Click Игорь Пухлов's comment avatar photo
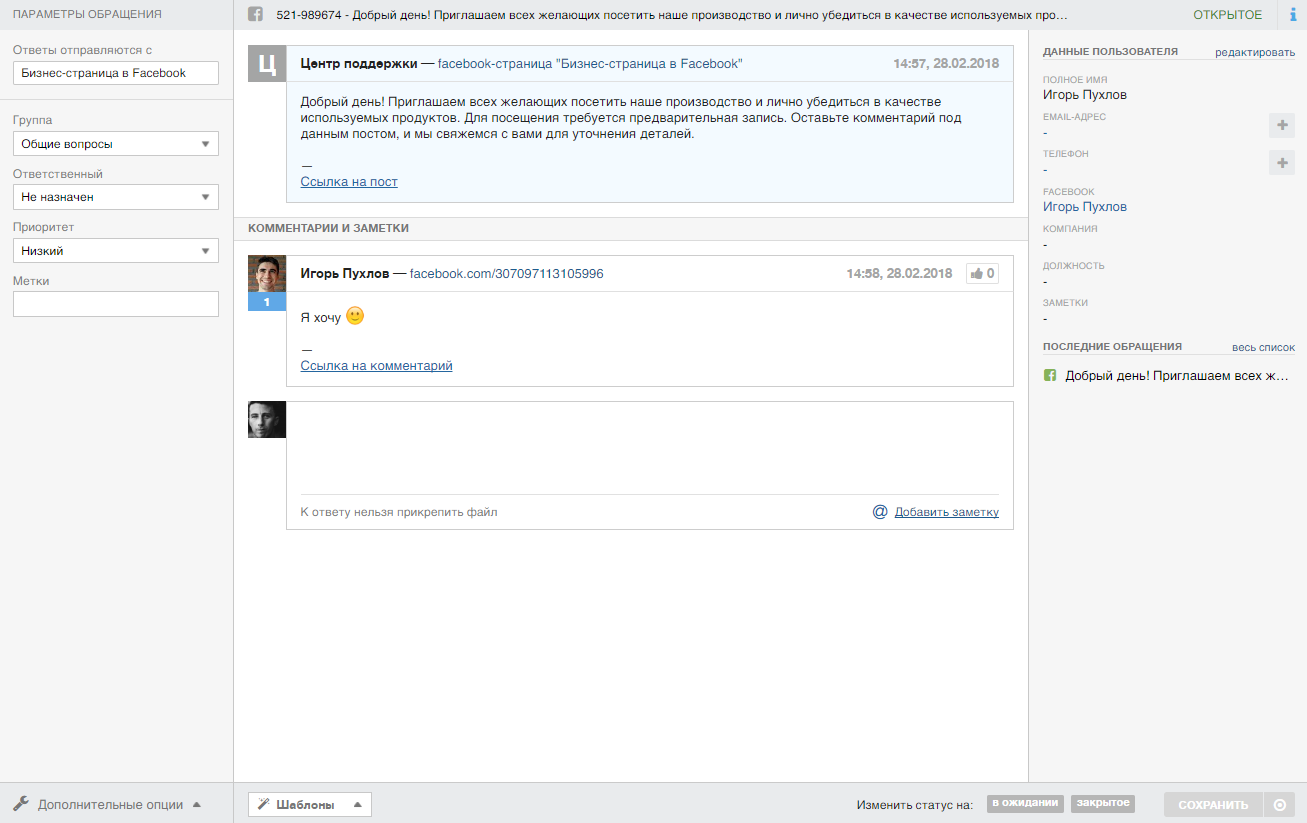1307x823 pixels. (x=267, y=274)
